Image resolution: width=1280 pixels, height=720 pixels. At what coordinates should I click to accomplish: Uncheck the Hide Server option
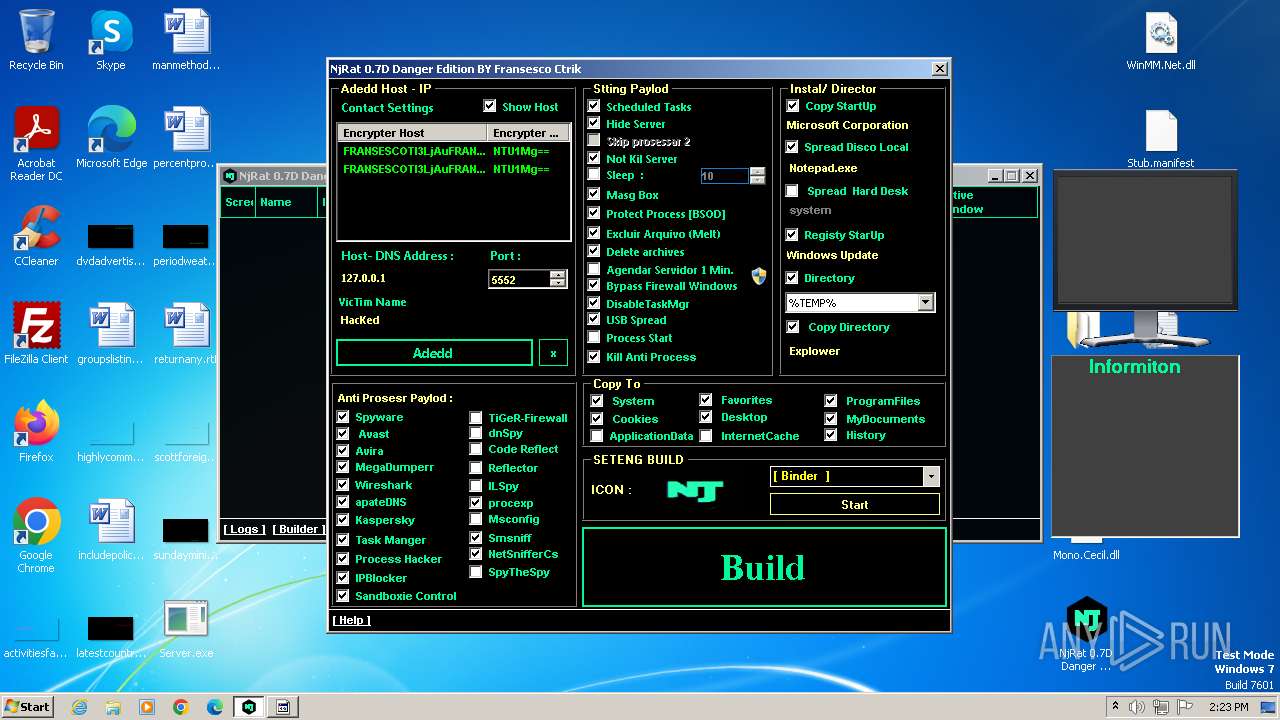(x=594, y=123)
